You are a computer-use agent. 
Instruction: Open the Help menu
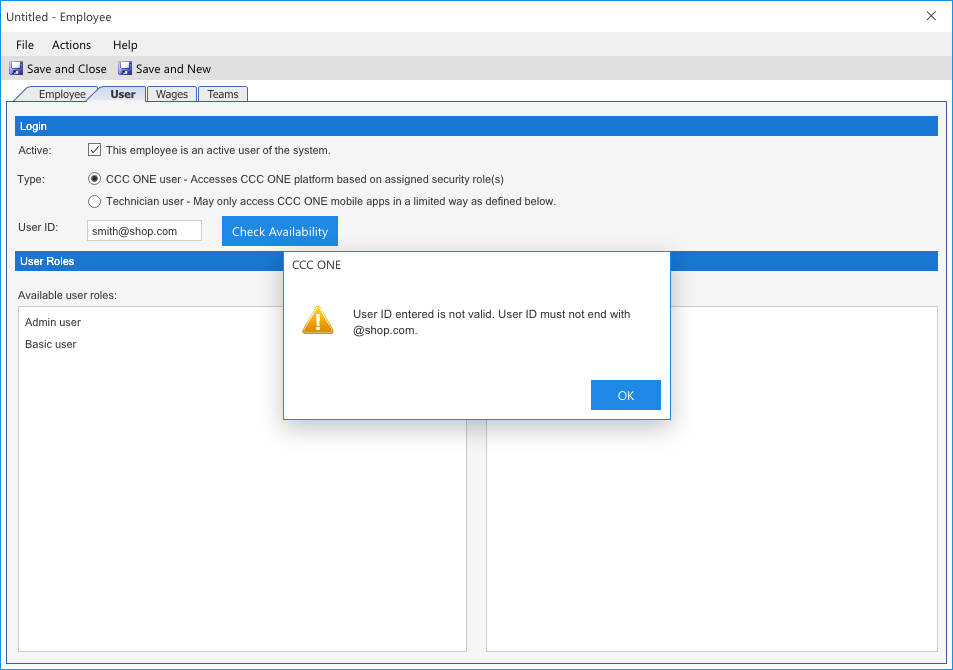pos(125,45)
